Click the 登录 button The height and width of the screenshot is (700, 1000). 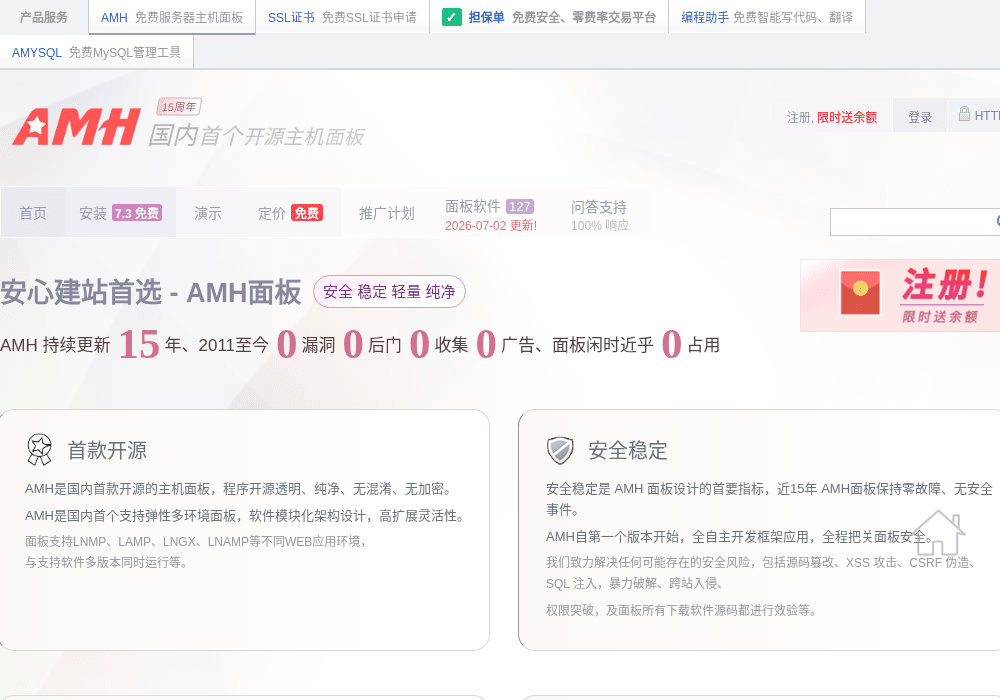point(920,117)
